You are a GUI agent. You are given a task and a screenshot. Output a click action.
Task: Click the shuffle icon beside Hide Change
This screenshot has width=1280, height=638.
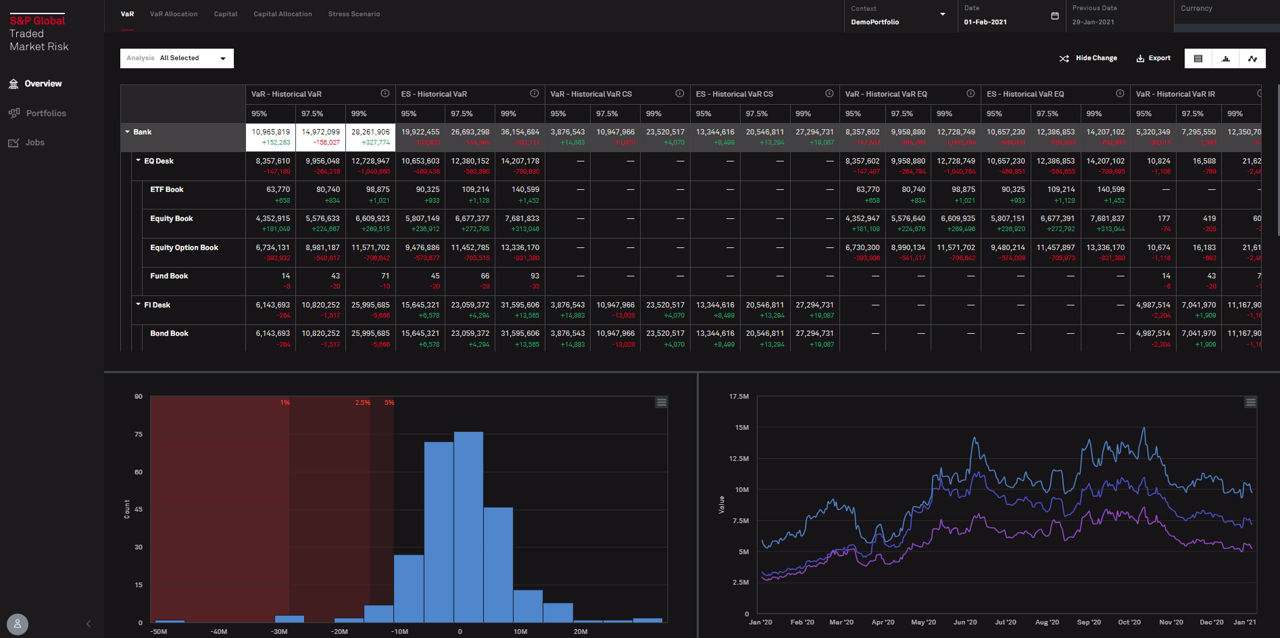(1064, 58)
